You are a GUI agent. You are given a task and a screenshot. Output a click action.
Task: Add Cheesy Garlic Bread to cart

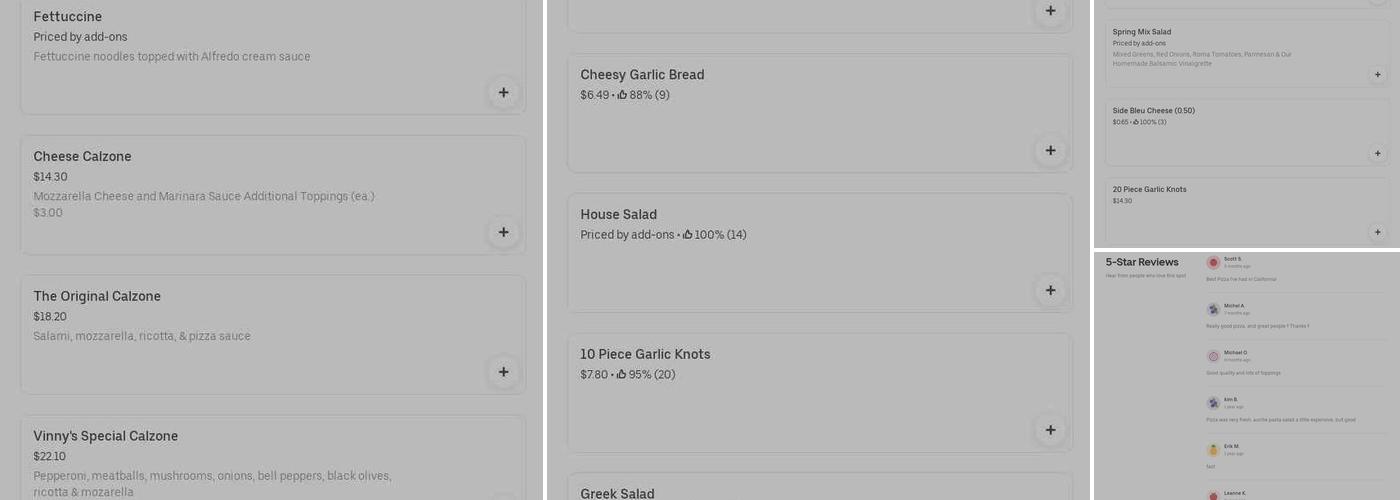click(x=1050, y=151)
